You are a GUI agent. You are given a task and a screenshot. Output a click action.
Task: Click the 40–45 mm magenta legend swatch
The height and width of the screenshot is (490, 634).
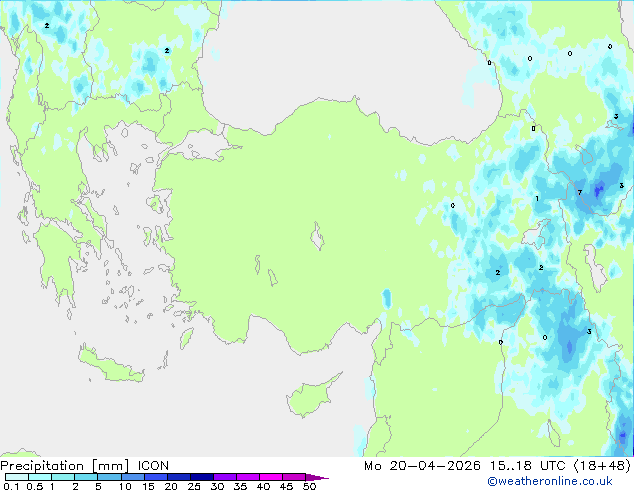(x=271, y=477)
